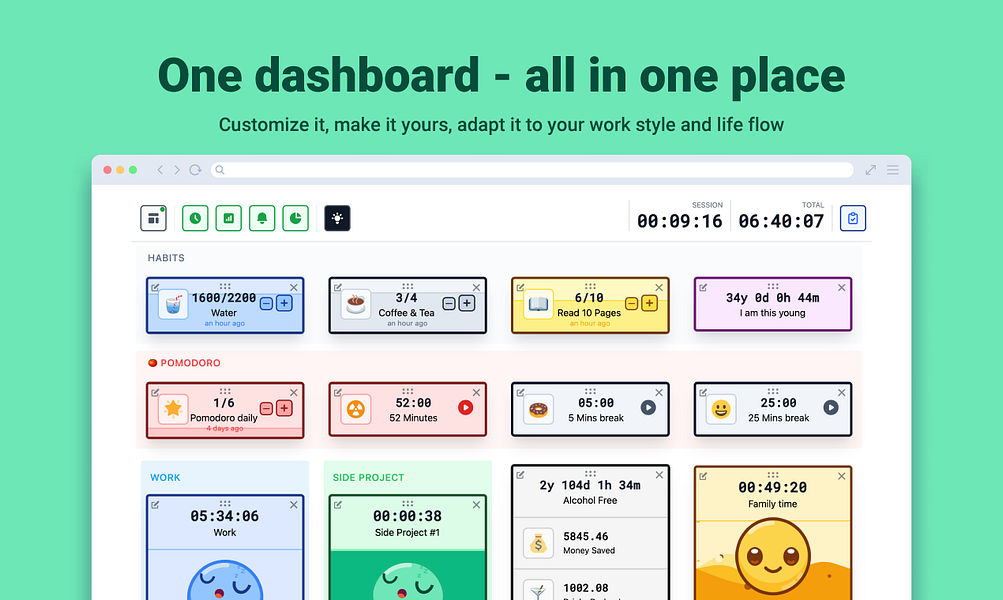The image size is (1003, 600).
Task: Open the bell reminders icon
Action: click(x=262, y=218)
